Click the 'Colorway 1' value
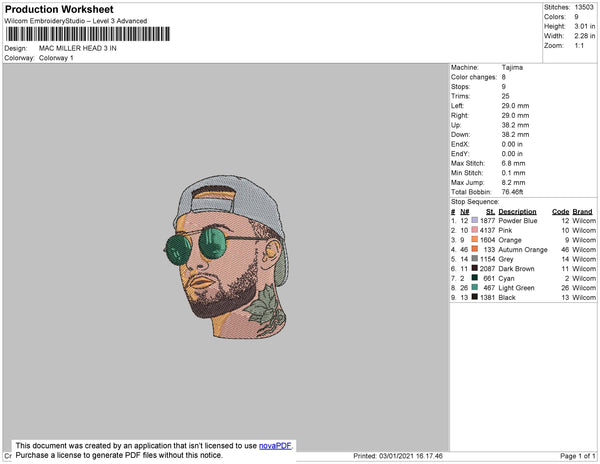 56,58
